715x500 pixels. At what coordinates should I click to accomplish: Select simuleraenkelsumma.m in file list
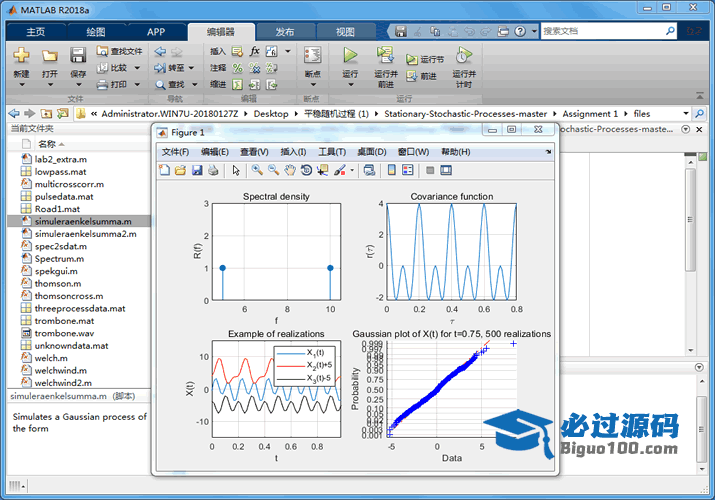79,222
